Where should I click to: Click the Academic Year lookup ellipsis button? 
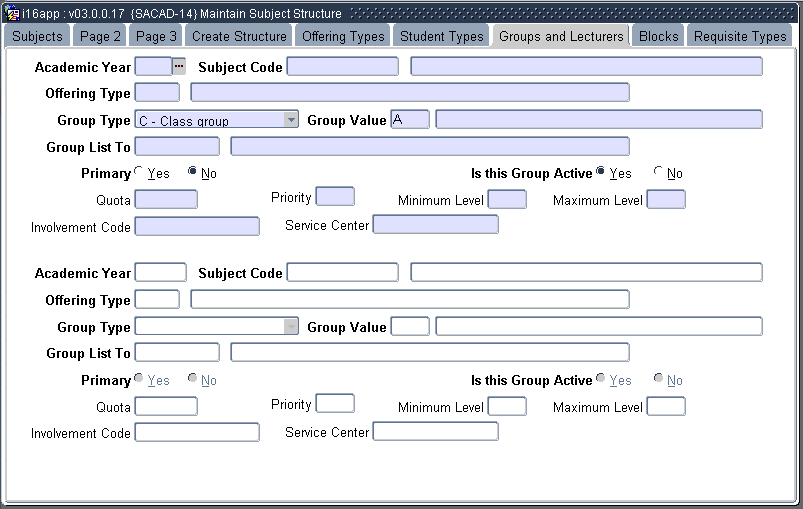pyautogui.click(x=179, y=67)
